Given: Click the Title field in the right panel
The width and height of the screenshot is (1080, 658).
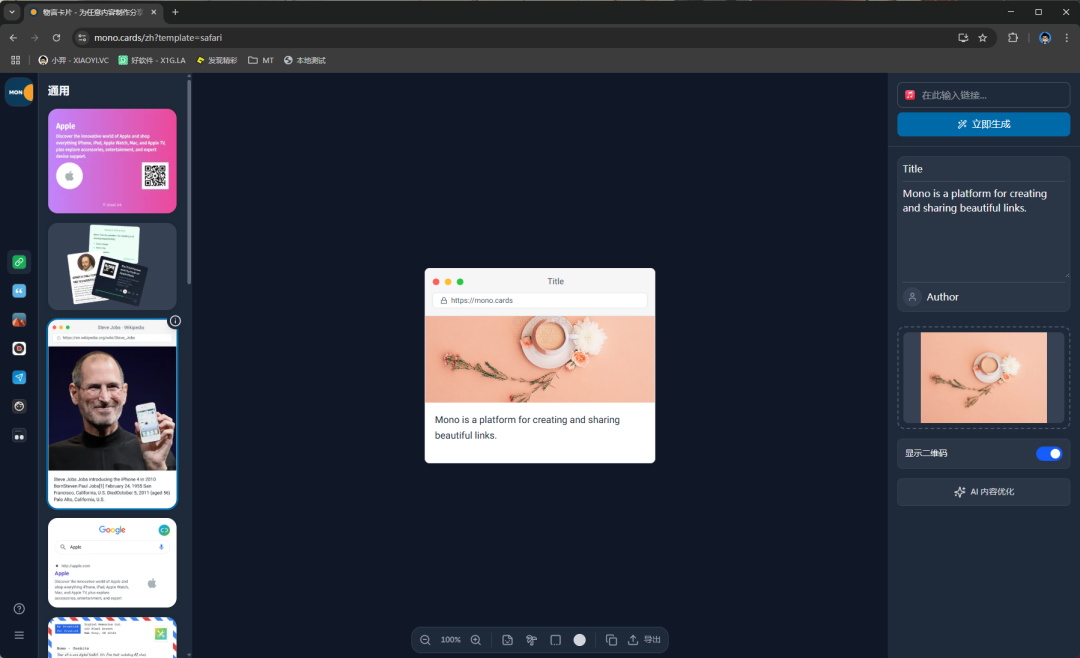Looking at the screenshot, I should tap(984, 169).
